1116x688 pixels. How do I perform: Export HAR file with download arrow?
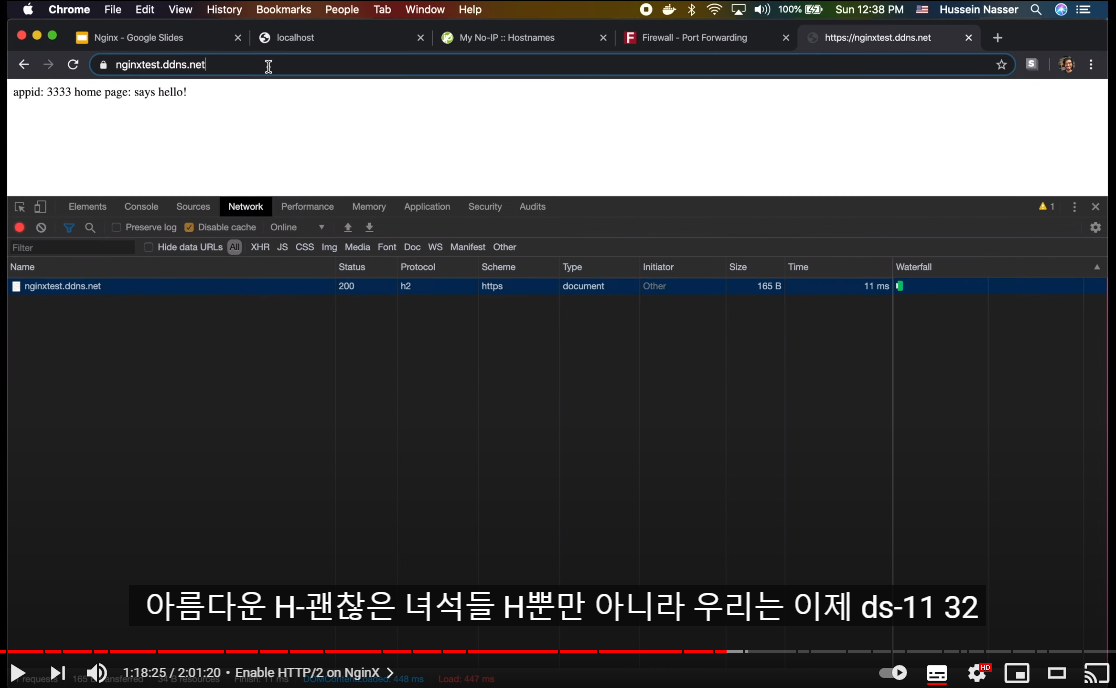tap(369, 228)
